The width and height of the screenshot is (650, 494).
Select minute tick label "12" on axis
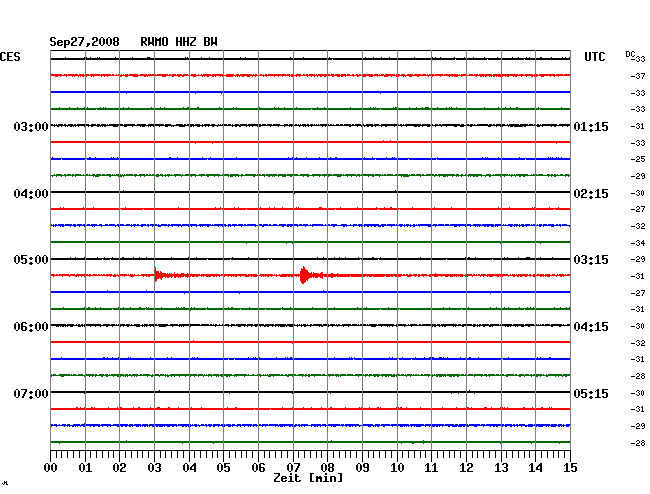(466, 467)
